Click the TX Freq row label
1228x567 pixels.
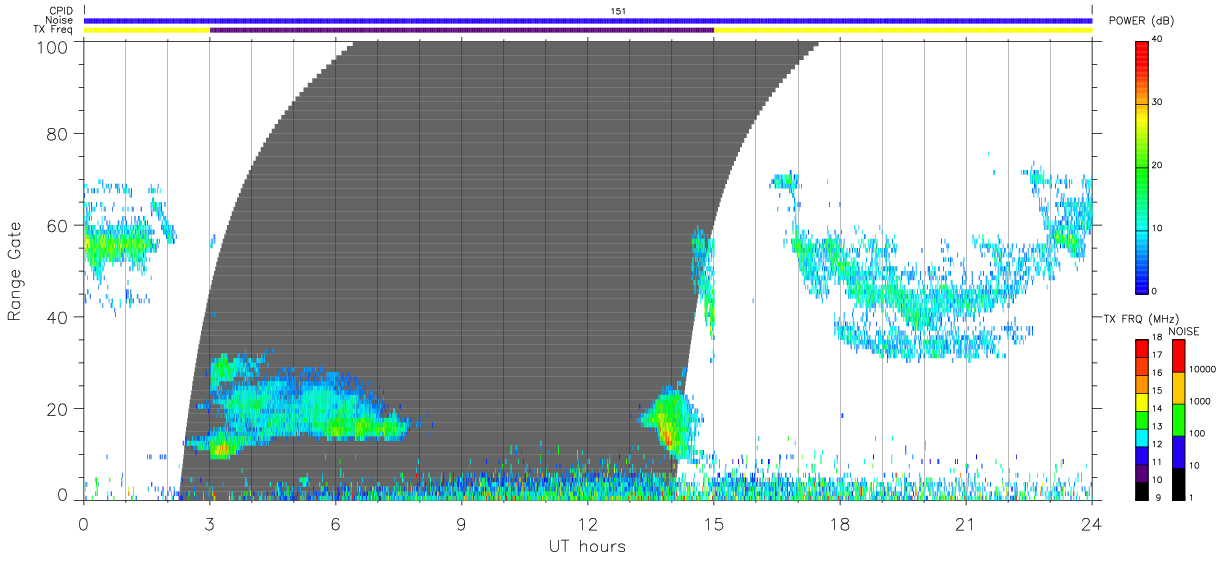click(x=55, y=30)
